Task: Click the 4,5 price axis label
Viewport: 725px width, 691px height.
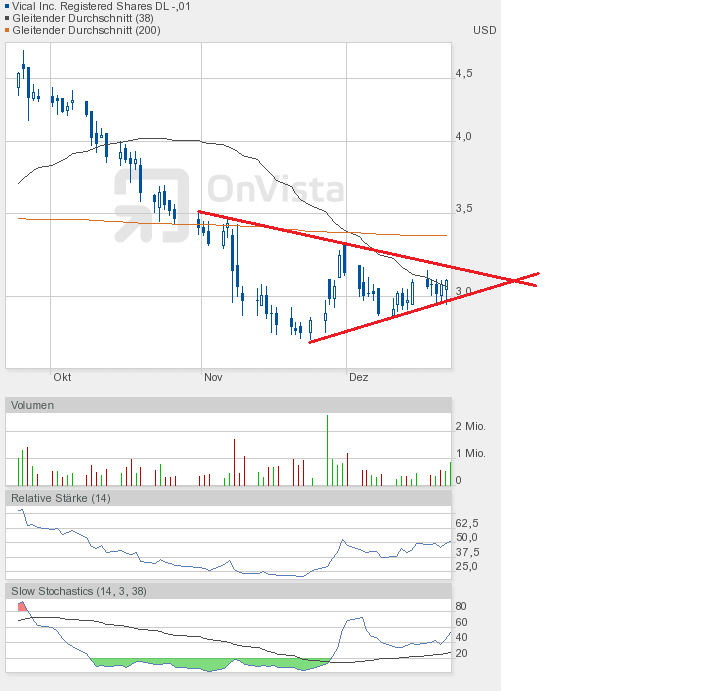Action: (464, 74)
